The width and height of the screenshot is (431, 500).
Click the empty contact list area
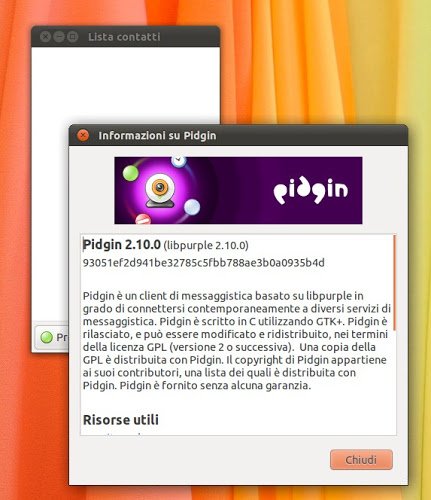125,83
